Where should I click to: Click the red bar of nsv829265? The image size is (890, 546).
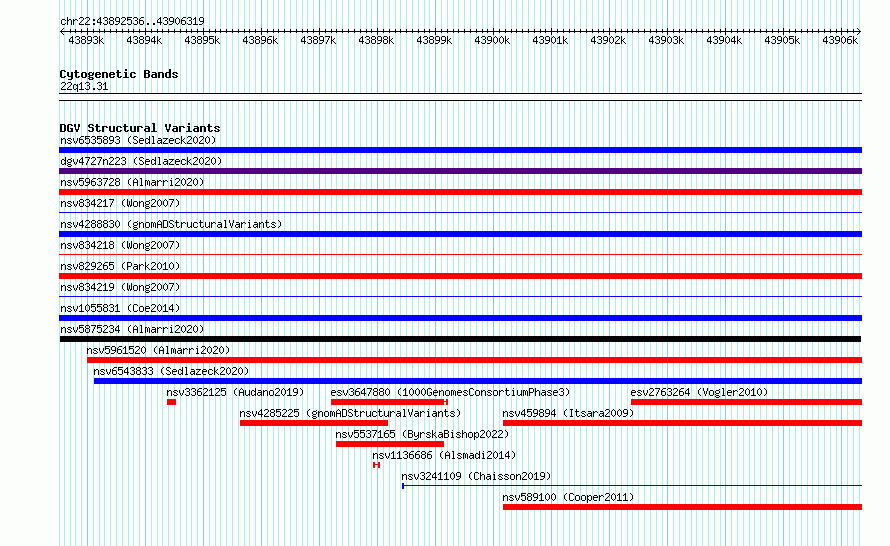(x=460, y=276)
